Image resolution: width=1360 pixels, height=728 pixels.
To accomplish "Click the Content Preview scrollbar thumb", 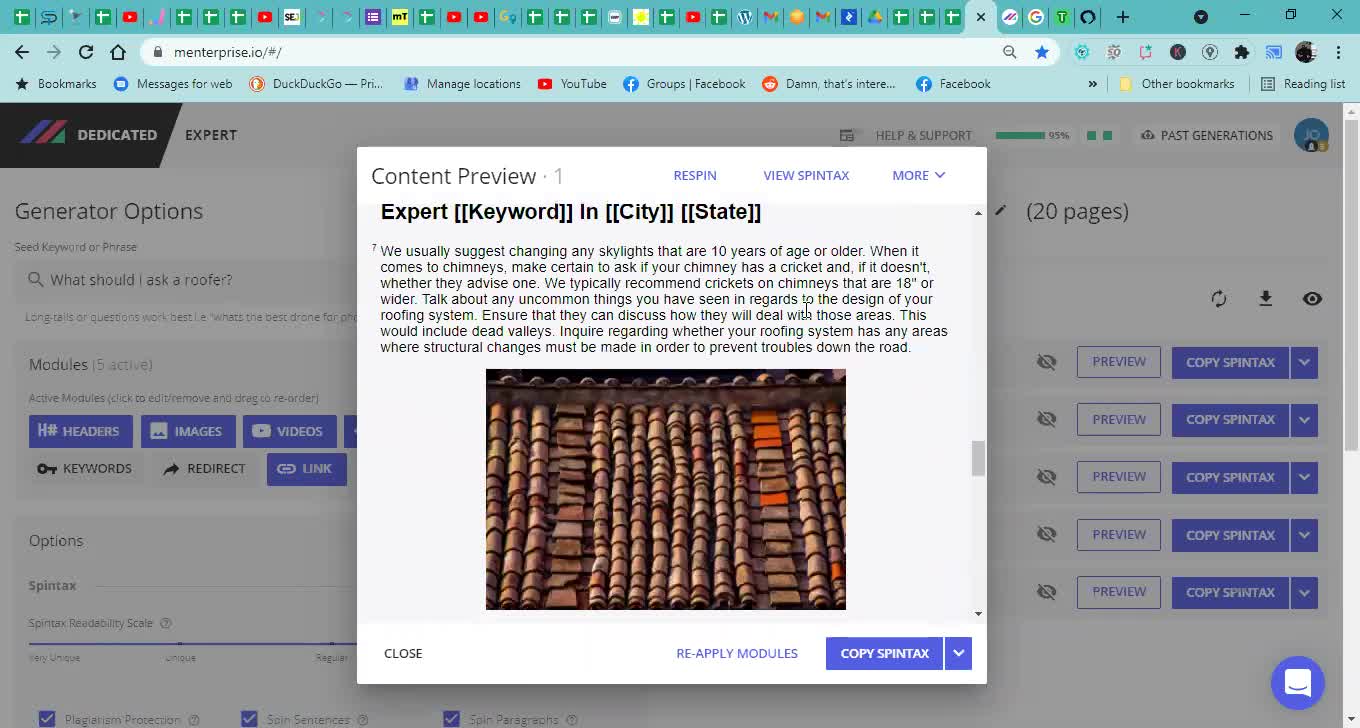I will coord(978,458).
